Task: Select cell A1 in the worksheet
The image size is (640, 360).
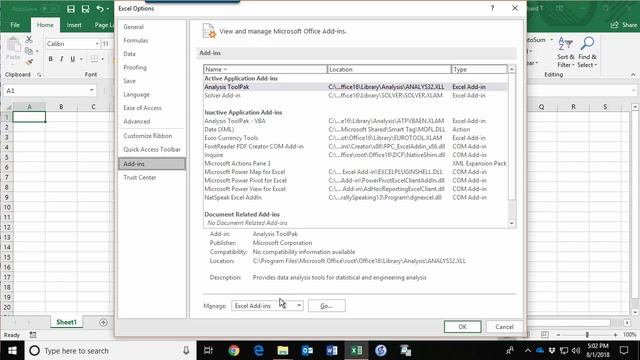Action: [29, 117]
